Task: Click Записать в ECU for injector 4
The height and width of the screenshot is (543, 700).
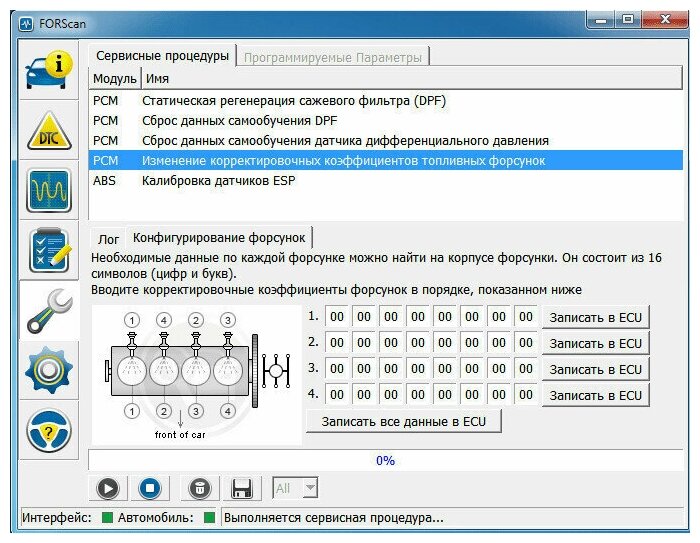Action: click(x=595, y=395)
